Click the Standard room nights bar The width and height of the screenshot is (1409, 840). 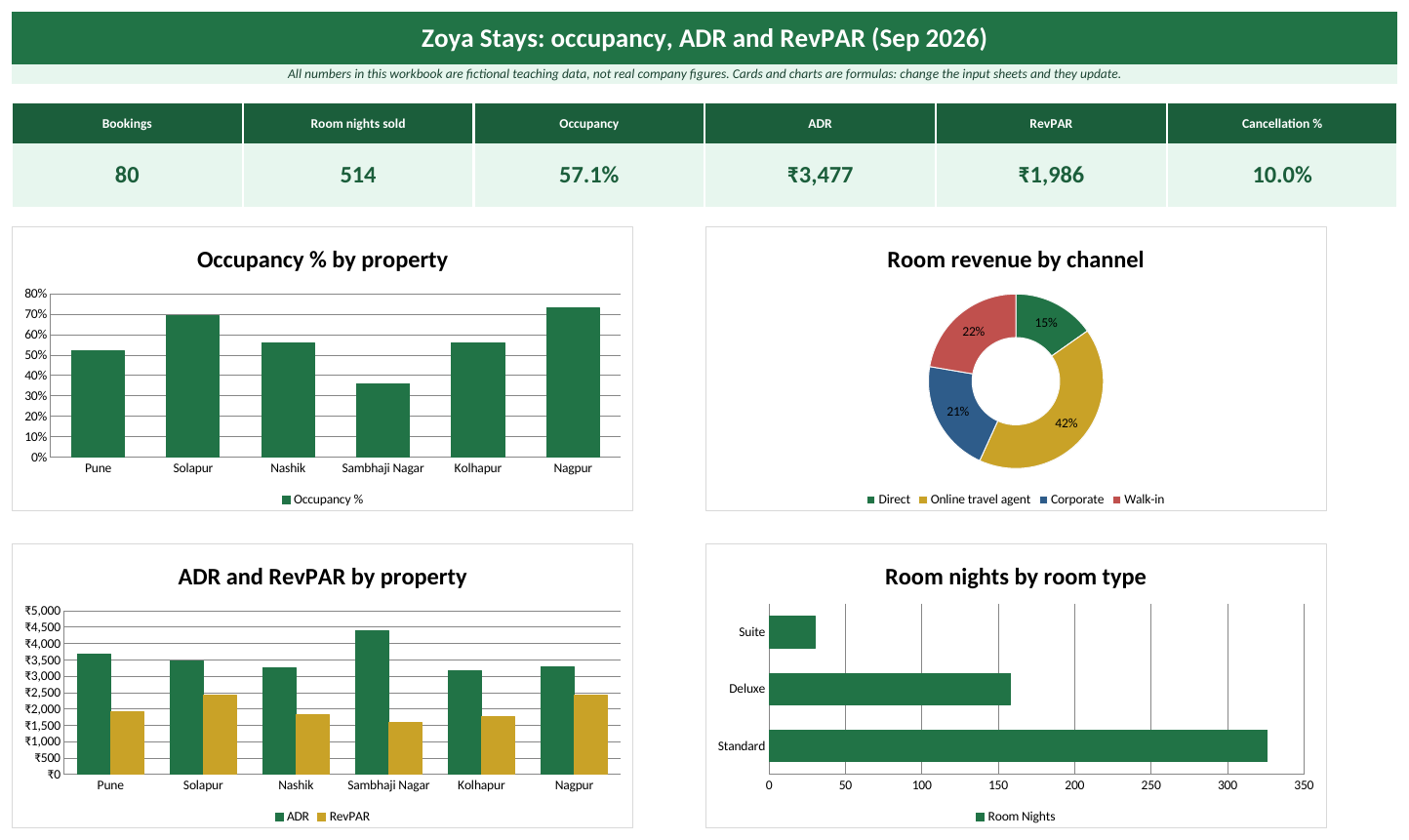coord(1018,746)
